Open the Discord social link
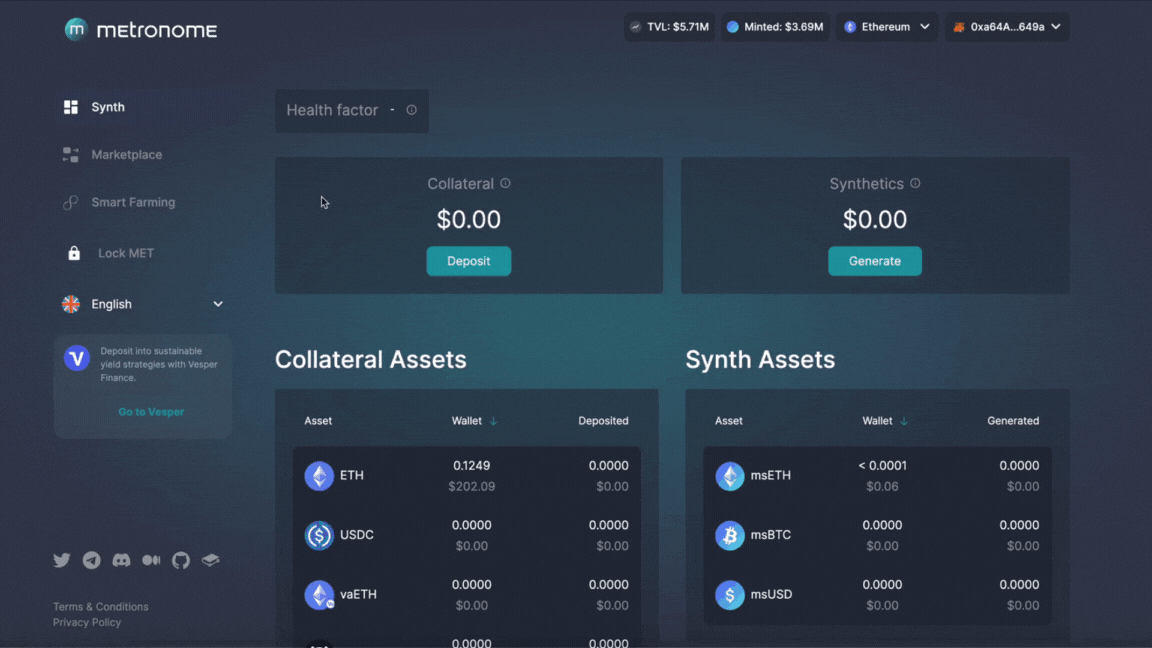Viewport: 1152px width, 648px height. click(121, 560)
